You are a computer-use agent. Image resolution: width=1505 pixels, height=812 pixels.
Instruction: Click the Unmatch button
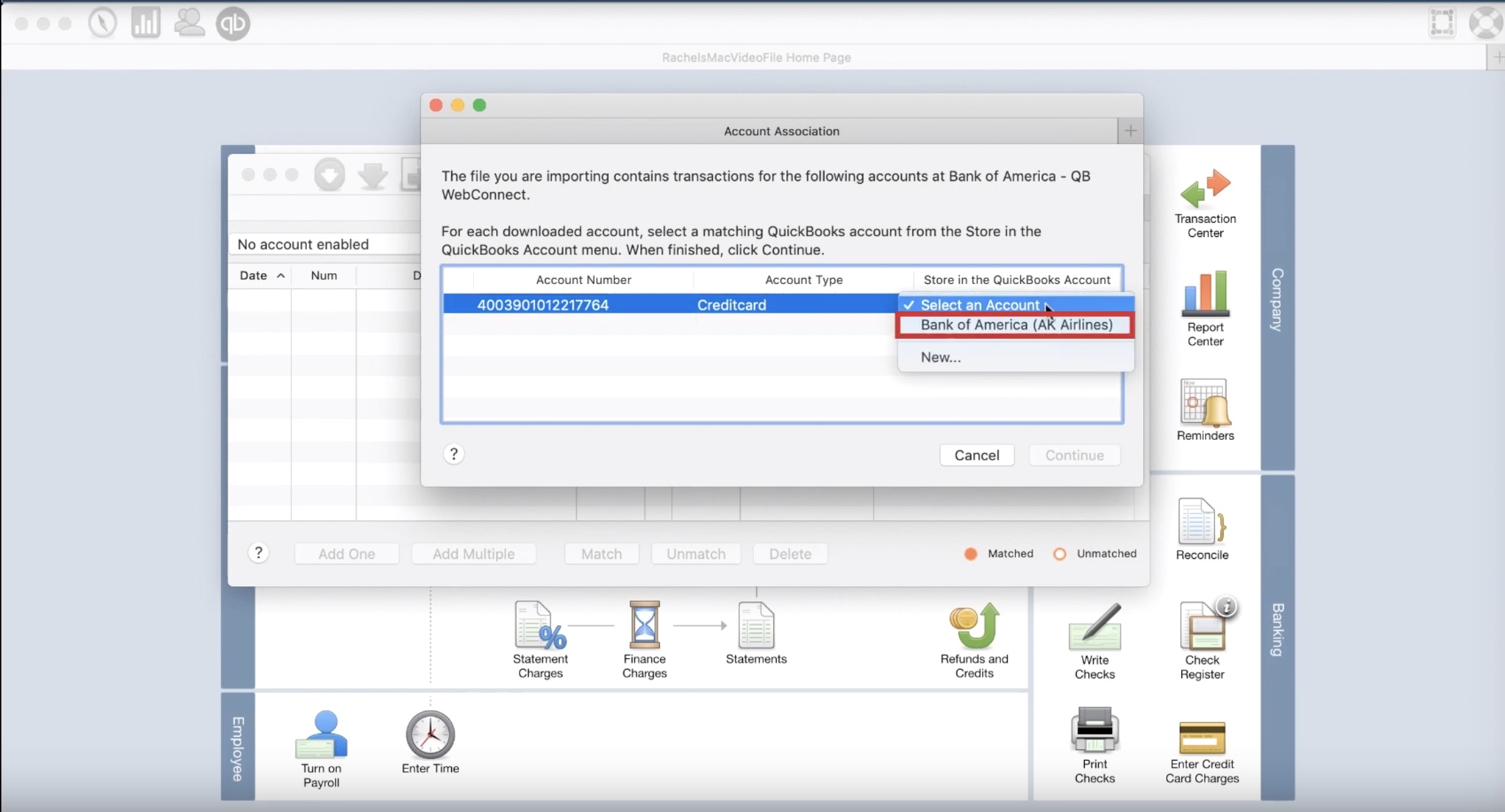[696, 554]
